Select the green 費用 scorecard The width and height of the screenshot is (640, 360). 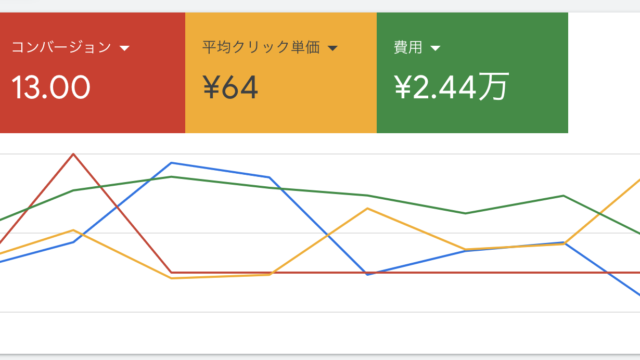click(472, 73)
